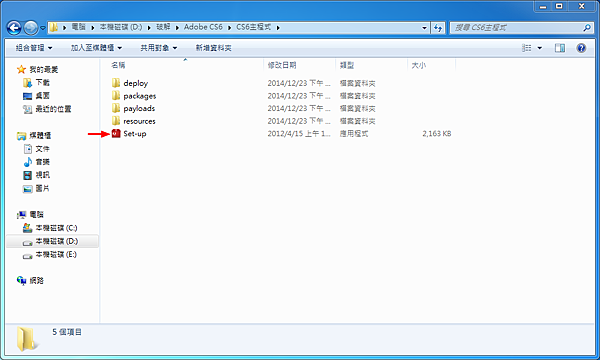Click the blue help question icon
Viewport: 600px width, 360px height.
(581, 48)
